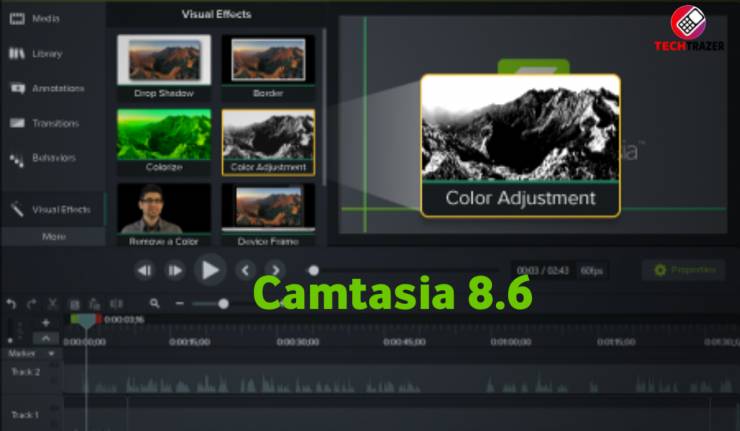The height and width of the screenshot is (431, 740).
Task: Select the Color Adjustment effect thumbnail
Action: pyautogui.click(x=268, y=142)
